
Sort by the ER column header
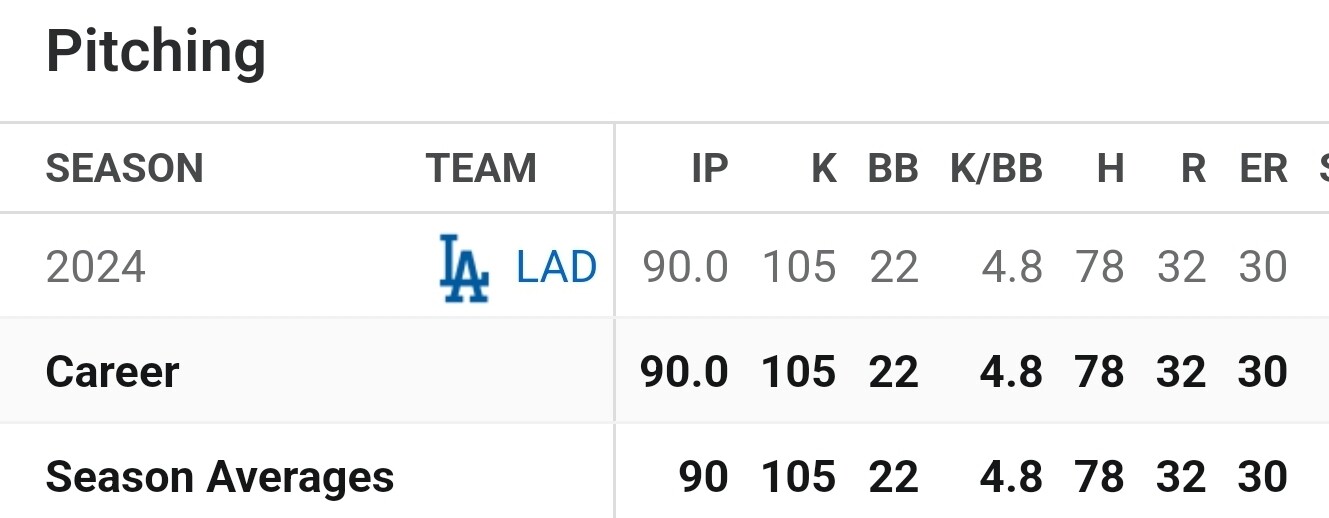tap(1263, 168)
